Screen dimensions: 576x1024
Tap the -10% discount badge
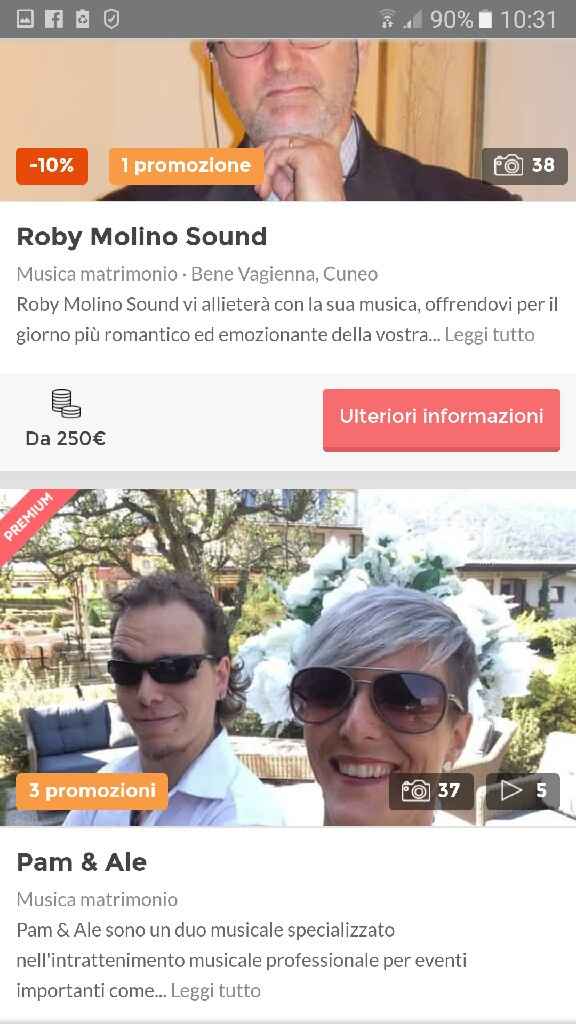point(52,166)
